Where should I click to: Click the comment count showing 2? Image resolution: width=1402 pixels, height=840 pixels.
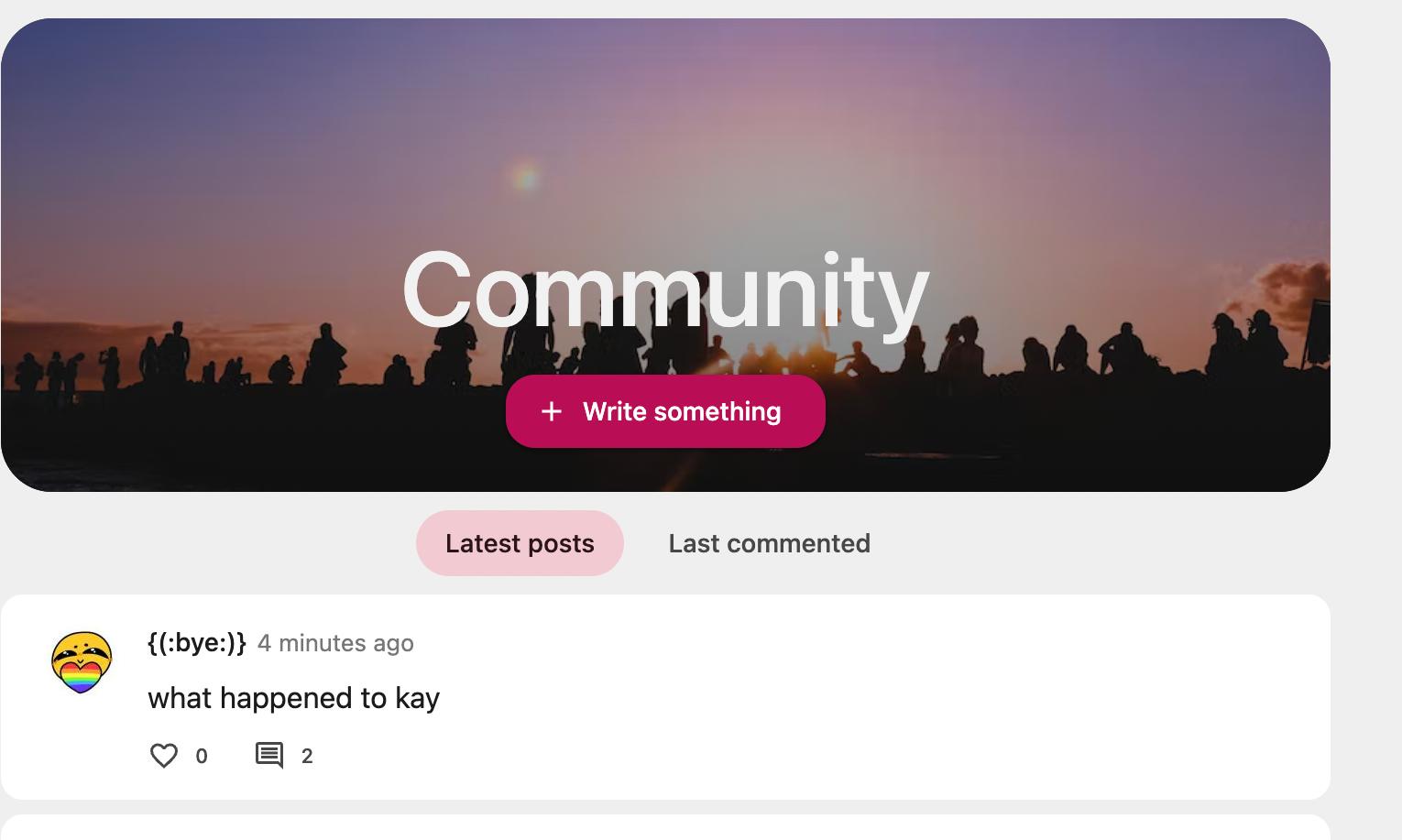(307, 757)
